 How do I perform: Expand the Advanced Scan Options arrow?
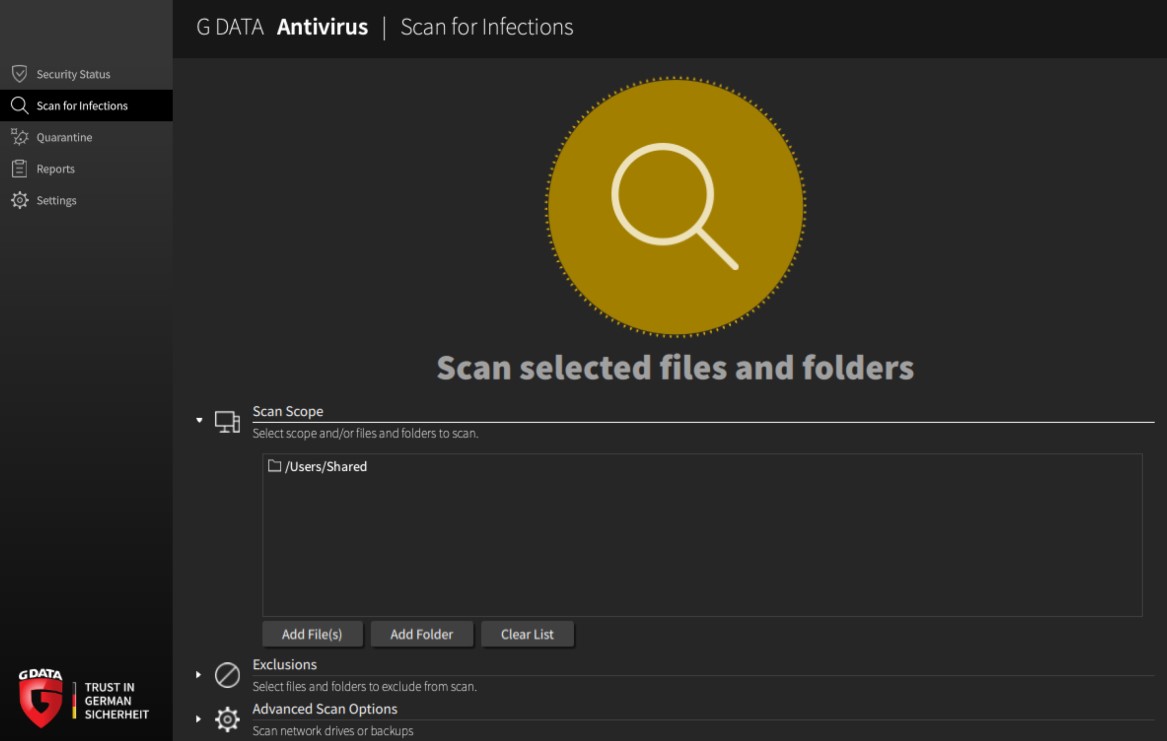coord(198,719)
